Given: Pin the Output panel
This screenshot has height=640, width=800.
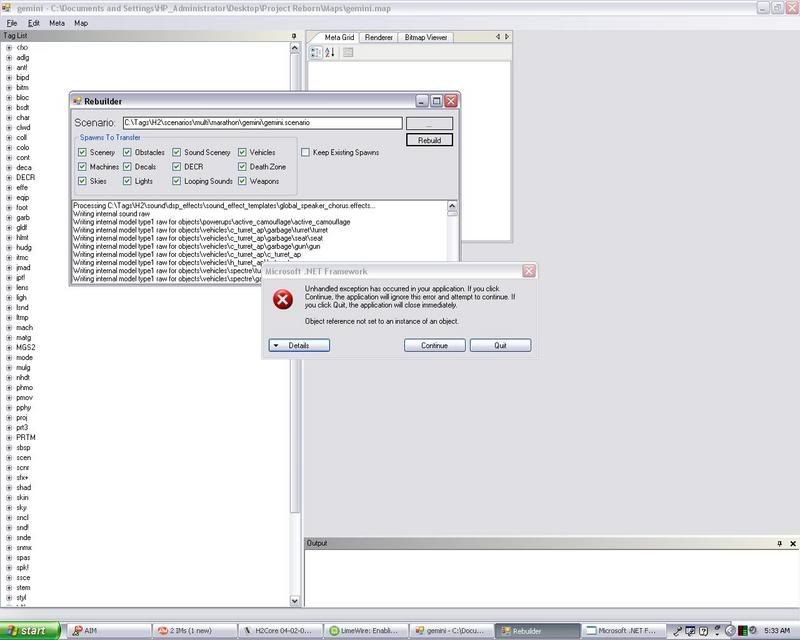Looking at the screenshot, I should click(x=780, y=544).
